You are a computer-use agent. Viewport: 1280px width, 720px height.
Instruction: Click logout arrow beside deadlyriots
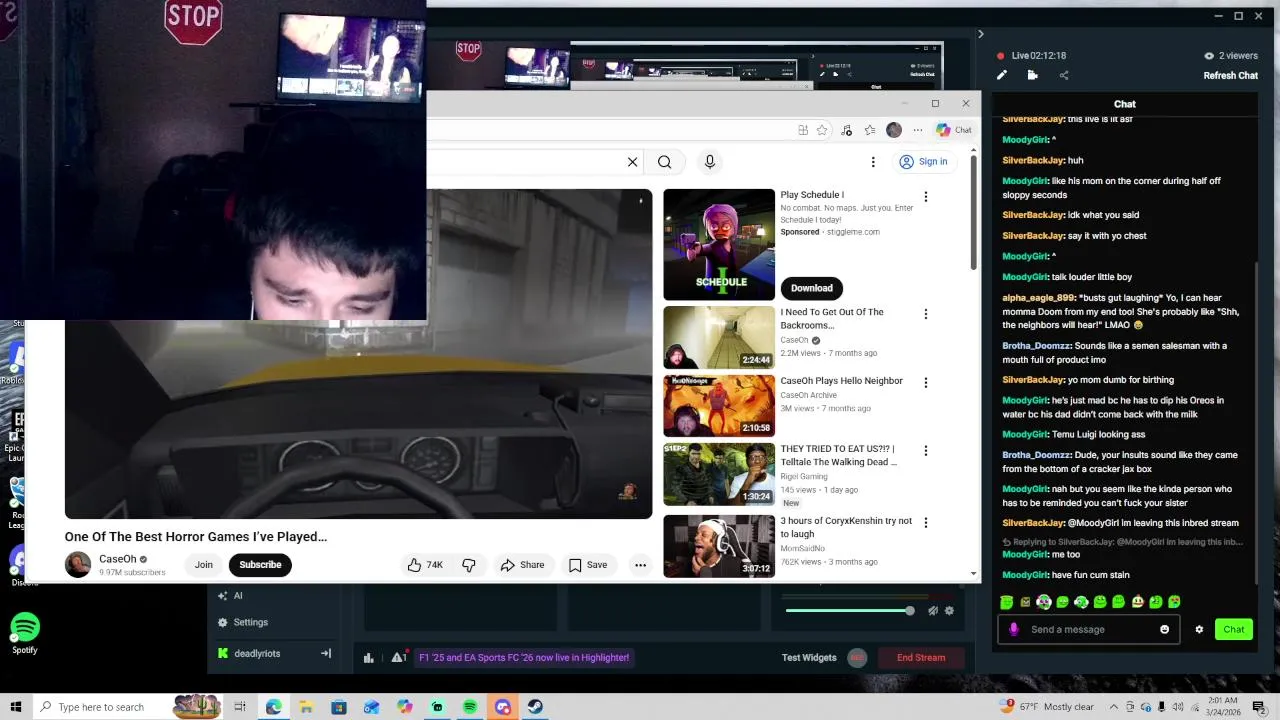pyautogui.click(x=325, y=653)
